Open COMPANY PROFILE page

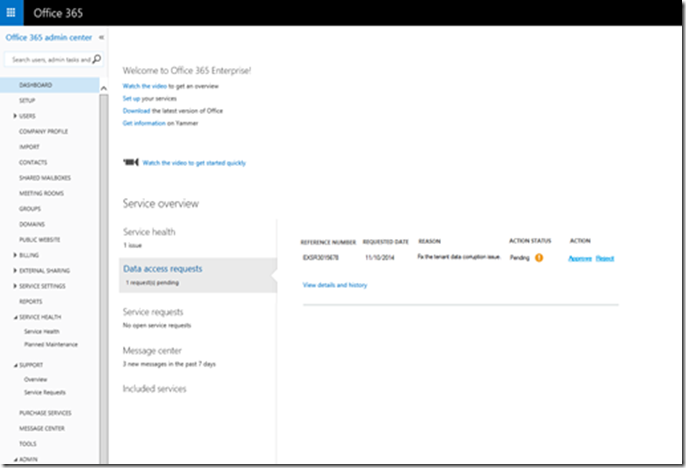pyautogui.click(x=43, y=131)
